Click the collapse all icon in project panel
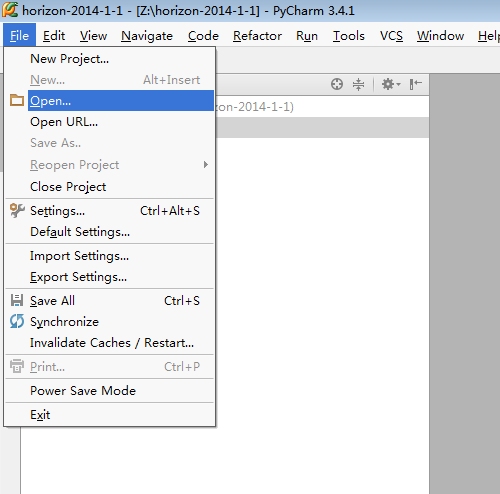The width and height of the screenshot is (500, 494). tap(358, 84)
